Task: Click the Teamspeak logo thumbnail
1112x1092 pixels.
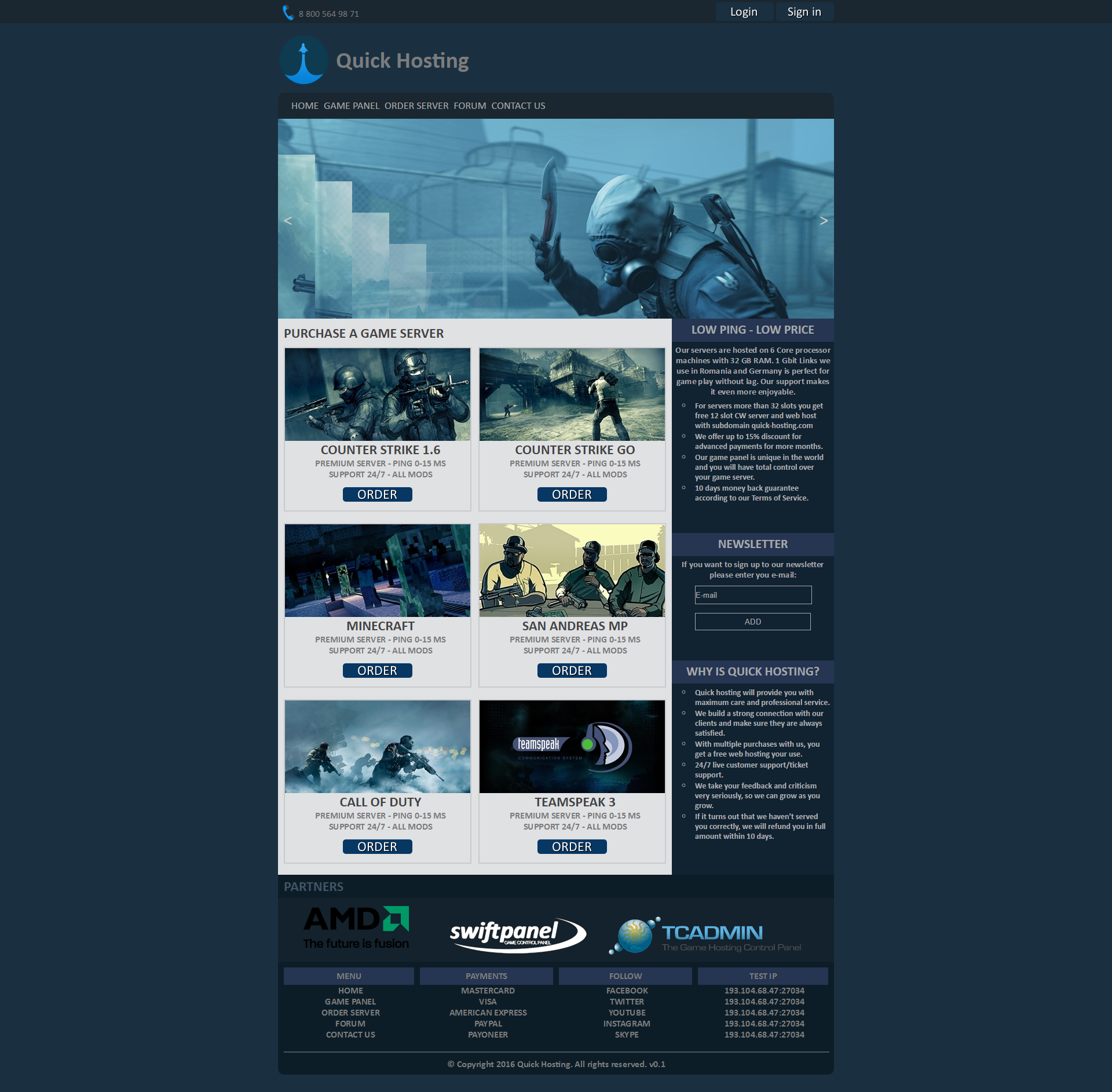Action: click(572, 747)
